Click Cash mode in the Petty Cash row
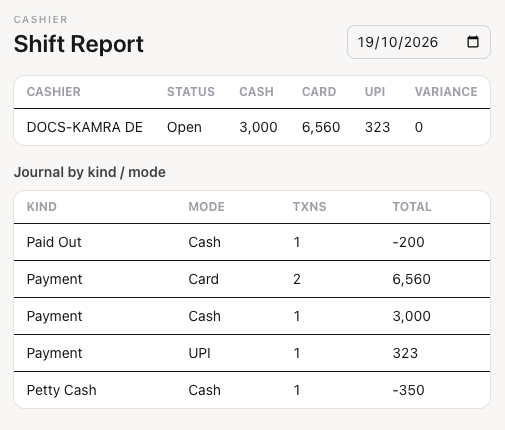The image size is (505, 430). [205, 390]
